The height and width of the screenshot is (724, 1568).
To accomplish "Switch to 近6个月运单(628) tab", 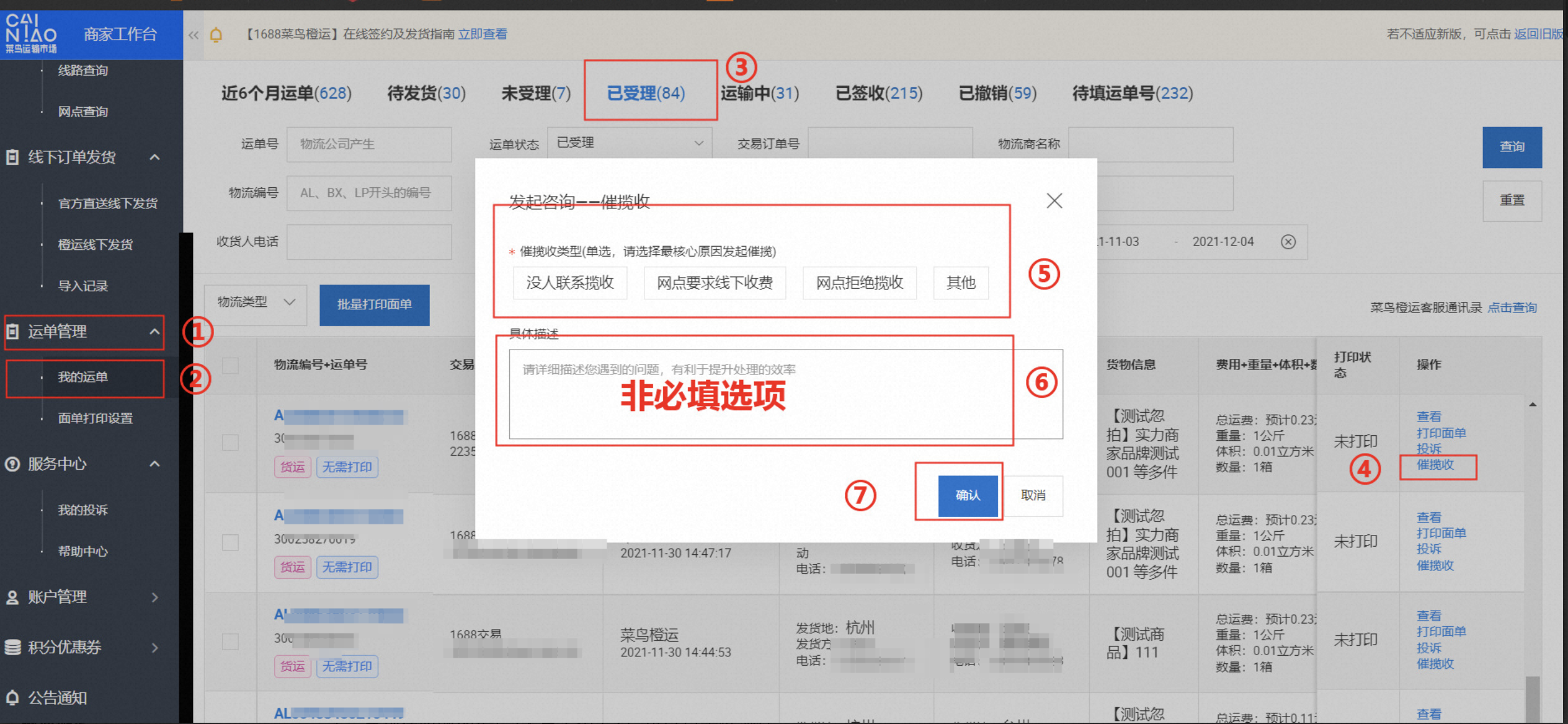I will point(287,94).
